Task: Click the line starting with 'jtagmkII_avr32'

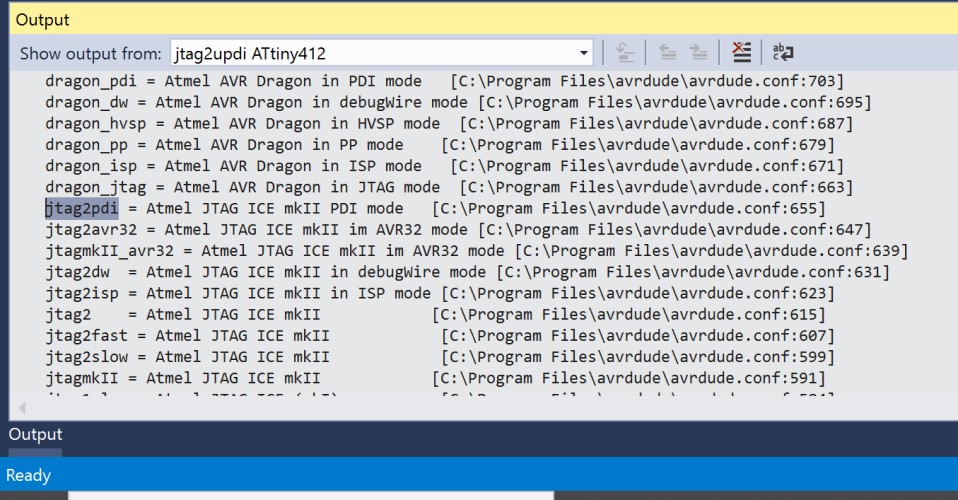Action: (x=477, y=251)
